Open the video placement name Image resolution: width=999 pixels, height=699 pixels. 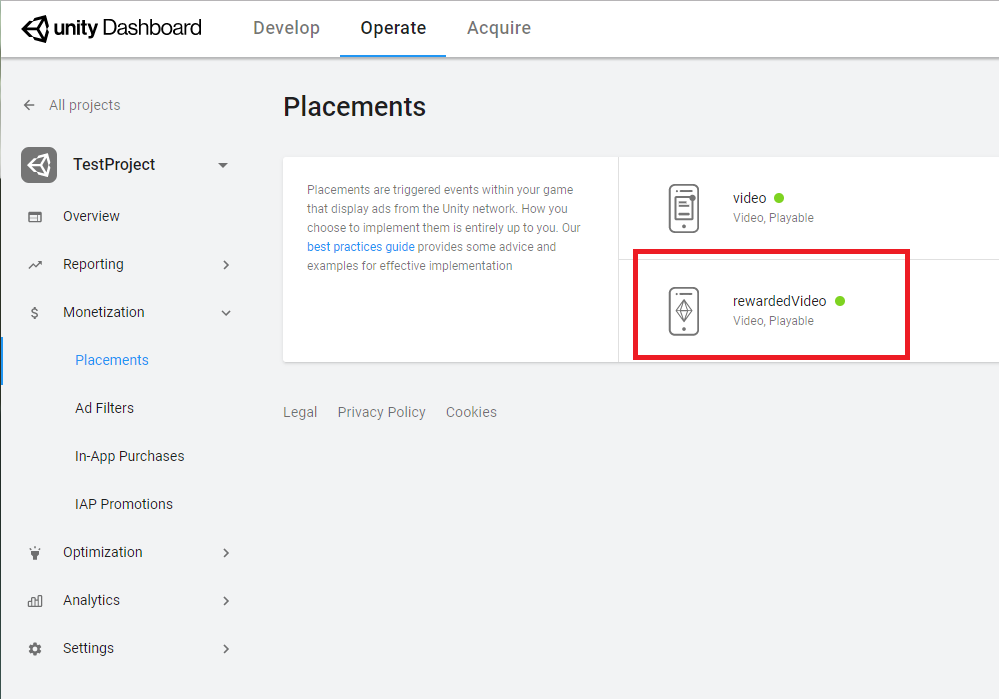749,198
